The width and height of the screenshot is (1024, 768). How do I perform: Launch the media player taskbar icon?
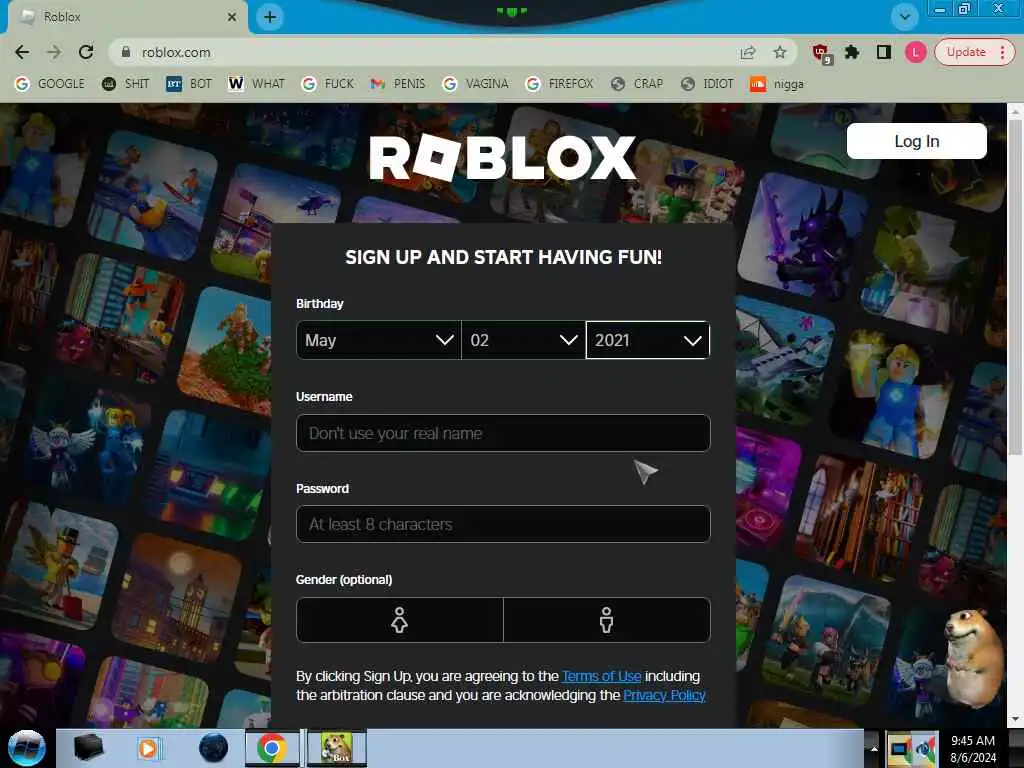click(x=148, y=748)
